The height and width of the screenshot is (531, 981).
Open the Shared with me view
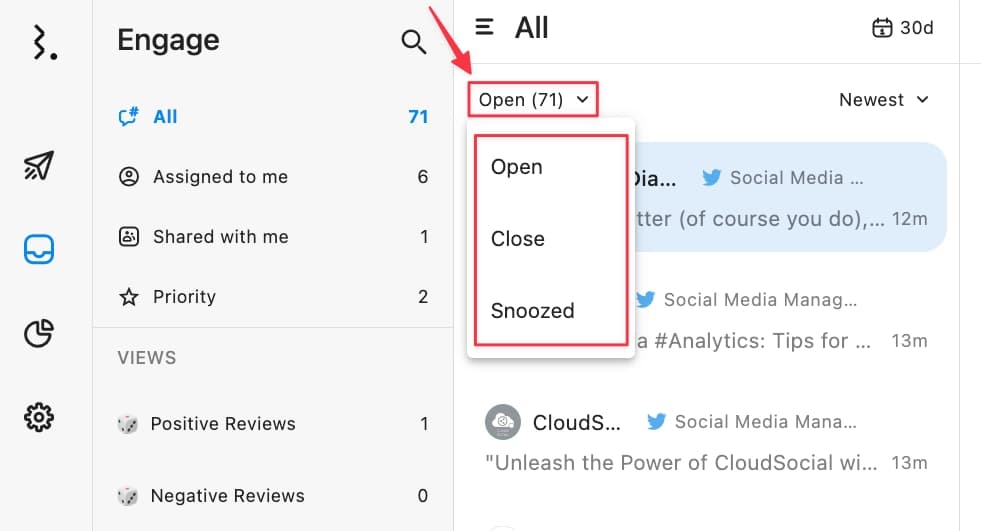pos(220,237)
